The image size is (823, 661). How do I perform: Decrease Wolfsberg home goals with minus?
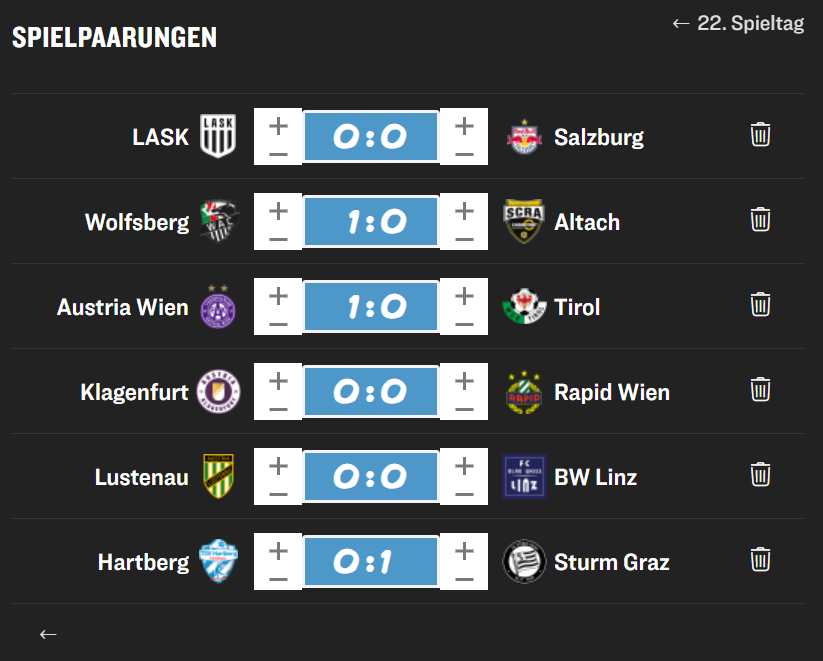(x=278, y=239)
